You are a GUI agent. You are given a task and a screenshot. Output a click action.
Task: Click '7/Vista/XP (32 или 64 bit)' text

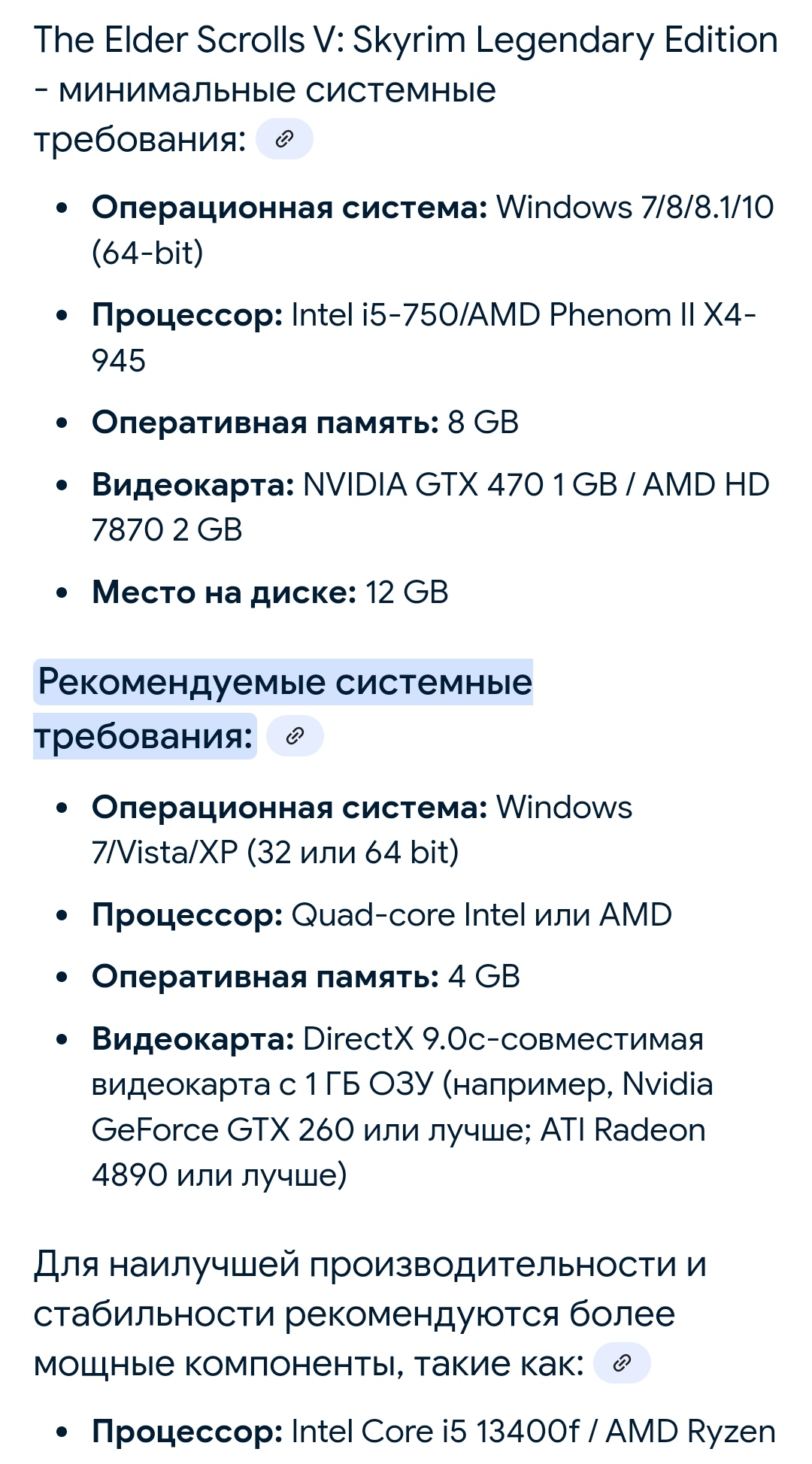coord(275,853)
